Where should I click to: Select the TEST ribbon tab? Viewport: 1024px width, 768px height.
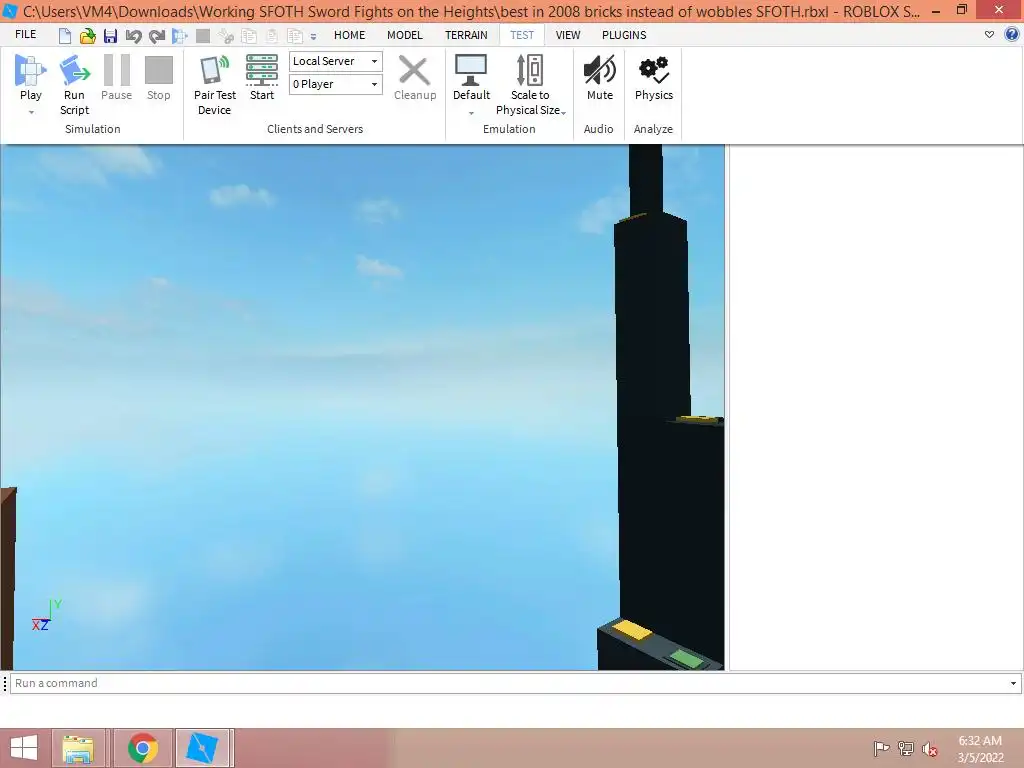(522, 35)
